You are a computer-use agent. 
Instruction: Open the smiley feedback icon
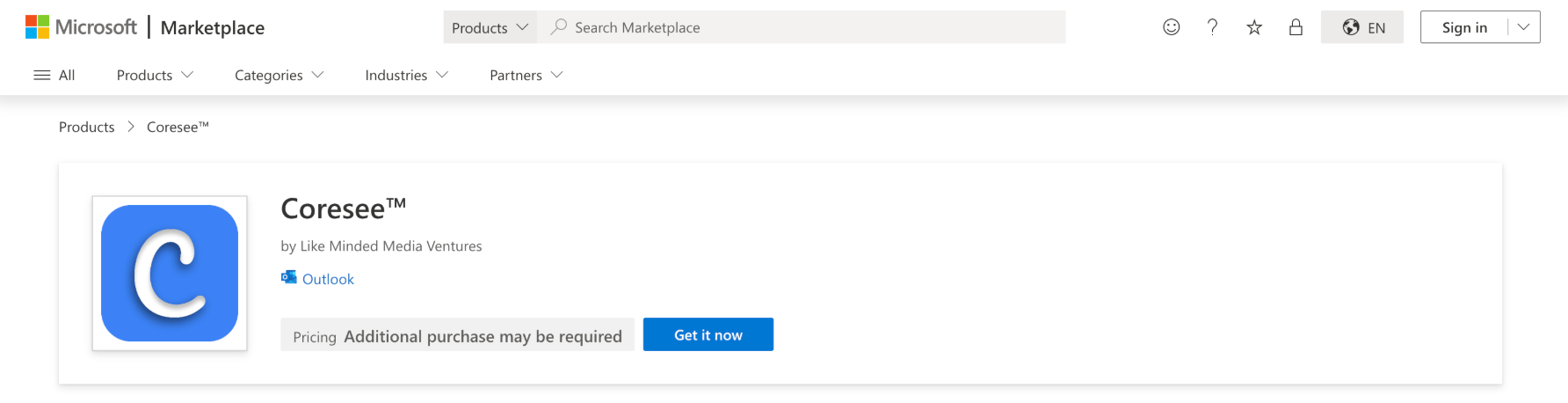[1172, 27]
